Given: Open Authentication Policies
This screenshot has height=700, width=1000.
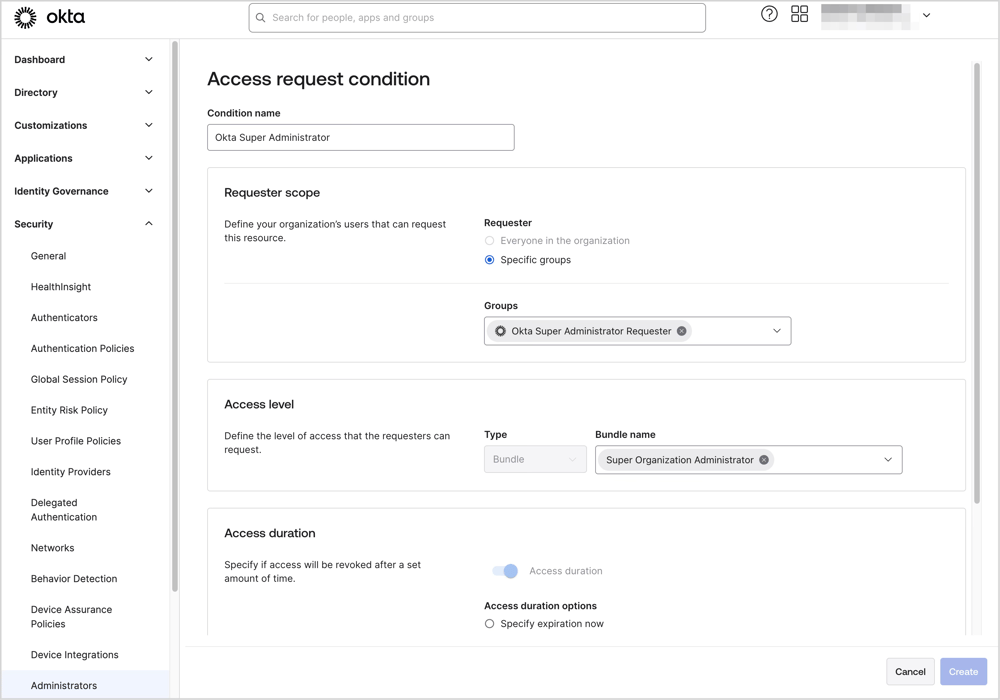Looking at the screenshot, I should pyautogui.click(x=82, y=348).
